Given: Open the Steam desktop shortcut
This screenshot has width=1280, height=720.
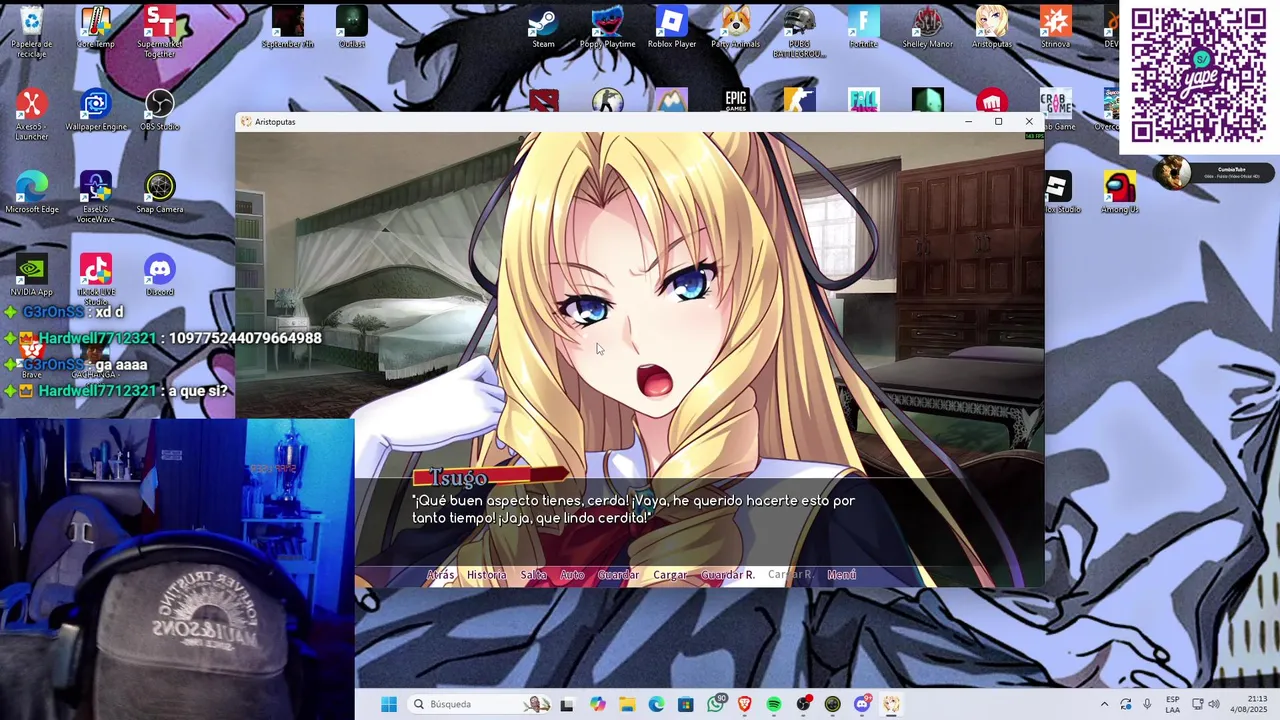Looking at the screenshot, I should (543, 27).
